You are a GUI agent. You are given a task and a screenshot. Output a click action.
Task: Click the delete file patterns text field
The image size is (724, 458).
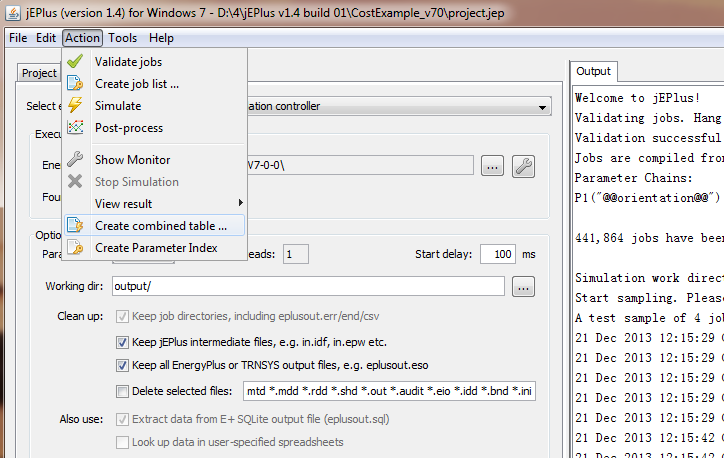tap(389, 391)
